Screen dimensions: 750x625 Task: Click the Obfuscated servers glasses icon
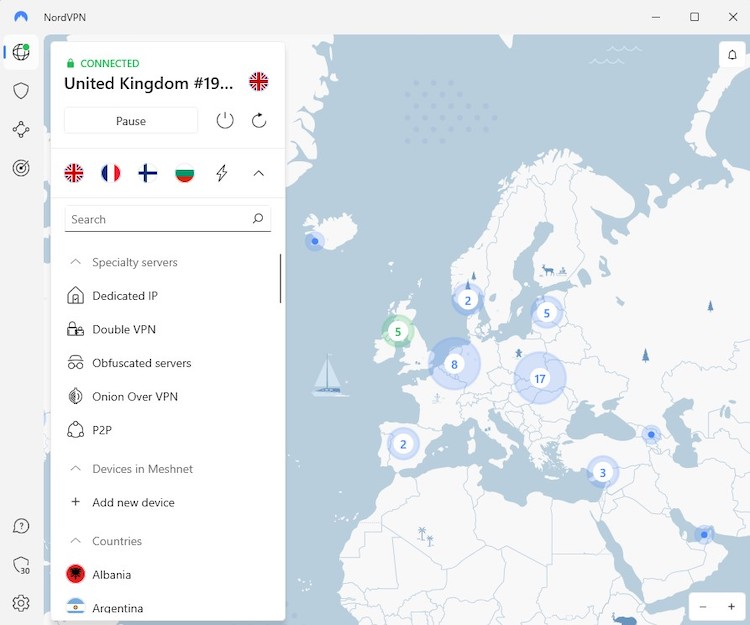pyautogui.click(x=76, y=362)
